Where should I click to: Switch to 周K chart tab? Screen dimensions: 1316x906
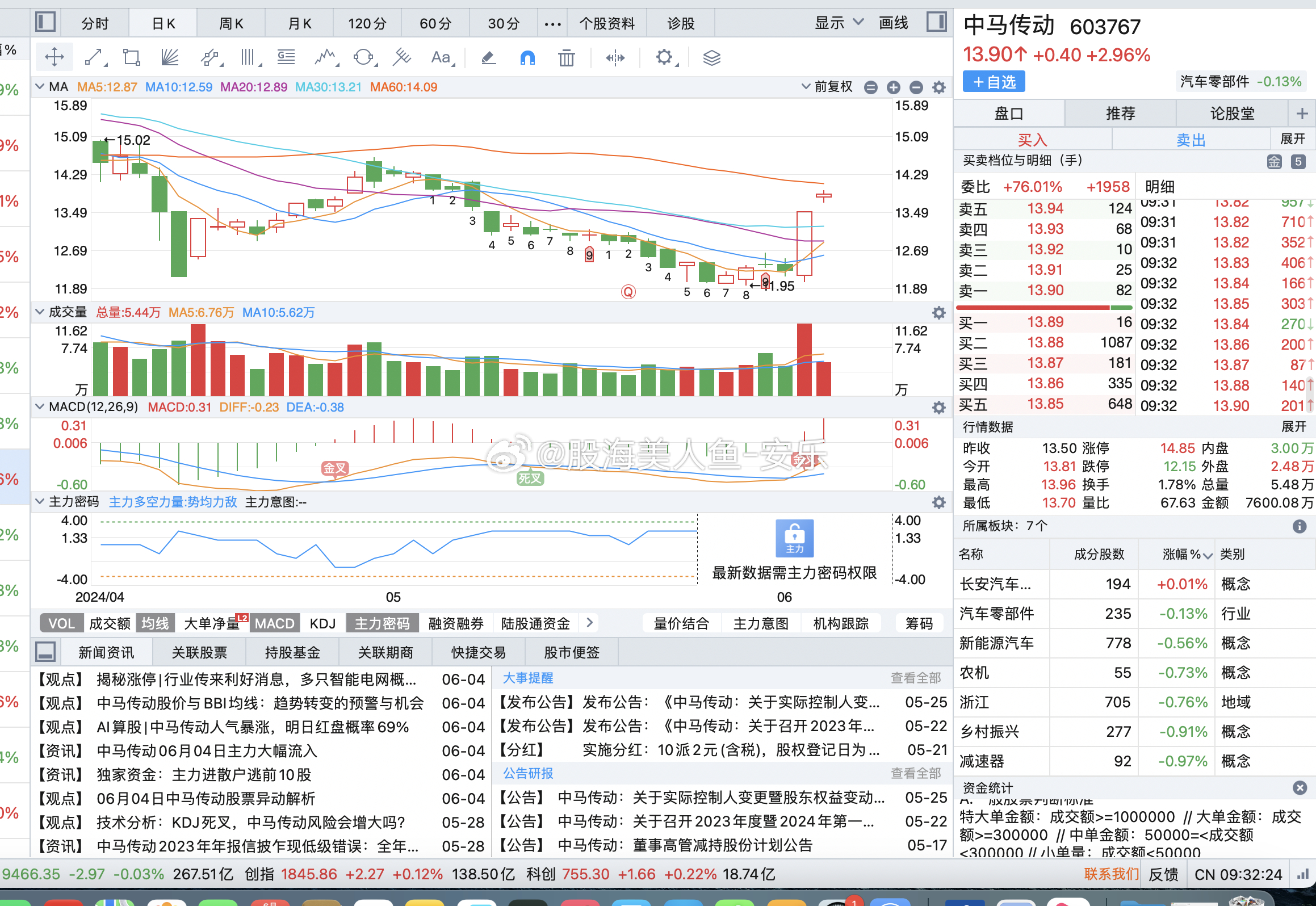click(231, 24)
